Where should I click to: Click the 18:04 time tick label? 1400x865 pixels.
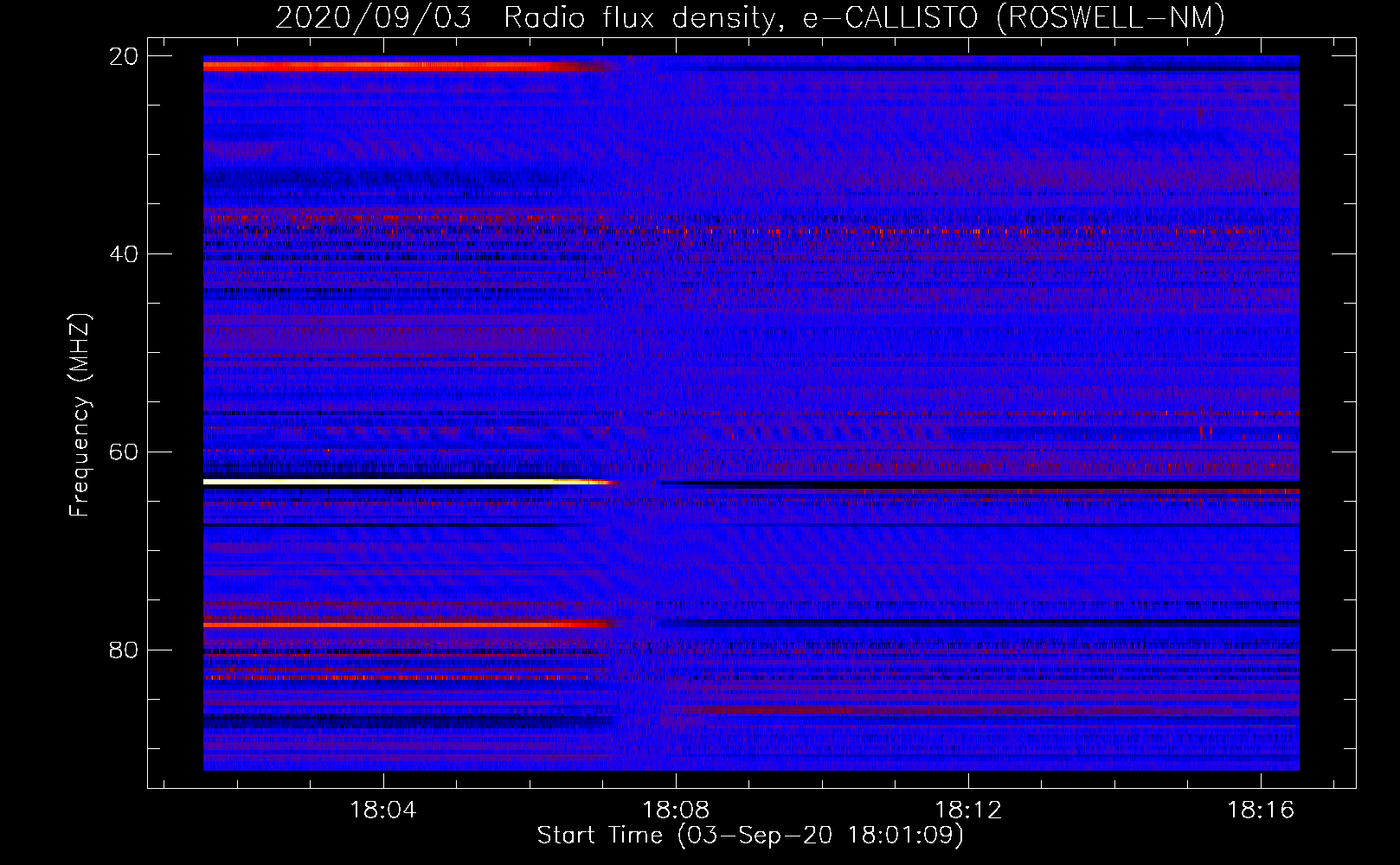[x=382, y=810]
